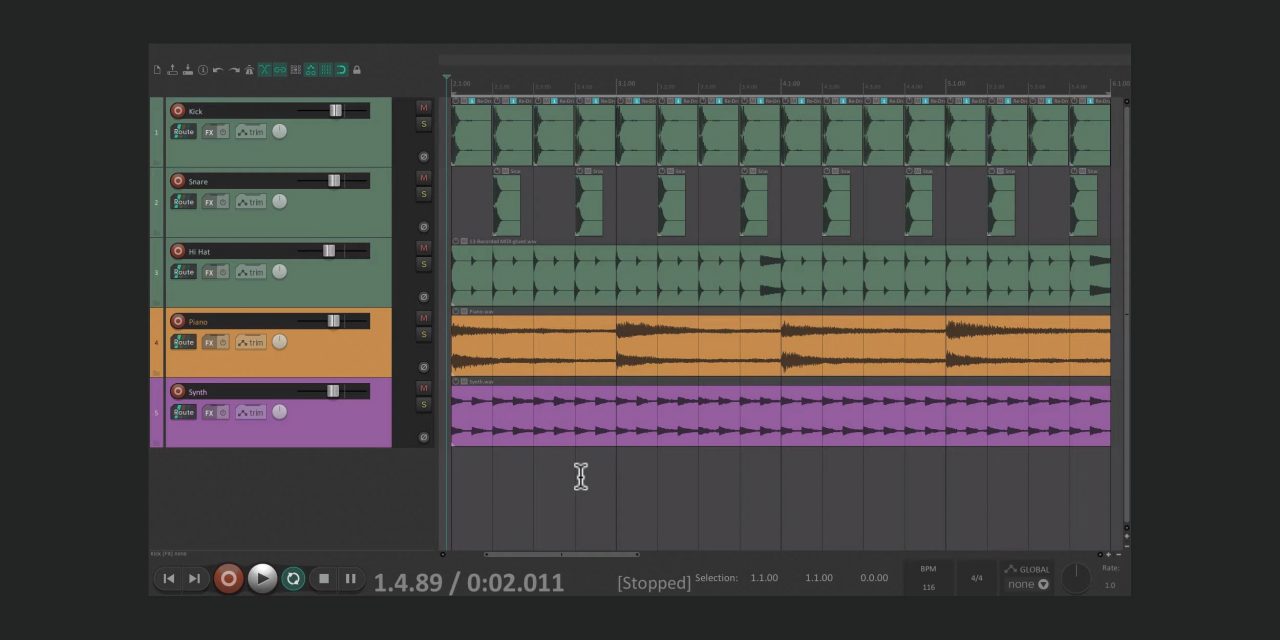Click the Synth track volume fader
The height and width of the screenshot is (640, 1280).
(x=333, y=391)
